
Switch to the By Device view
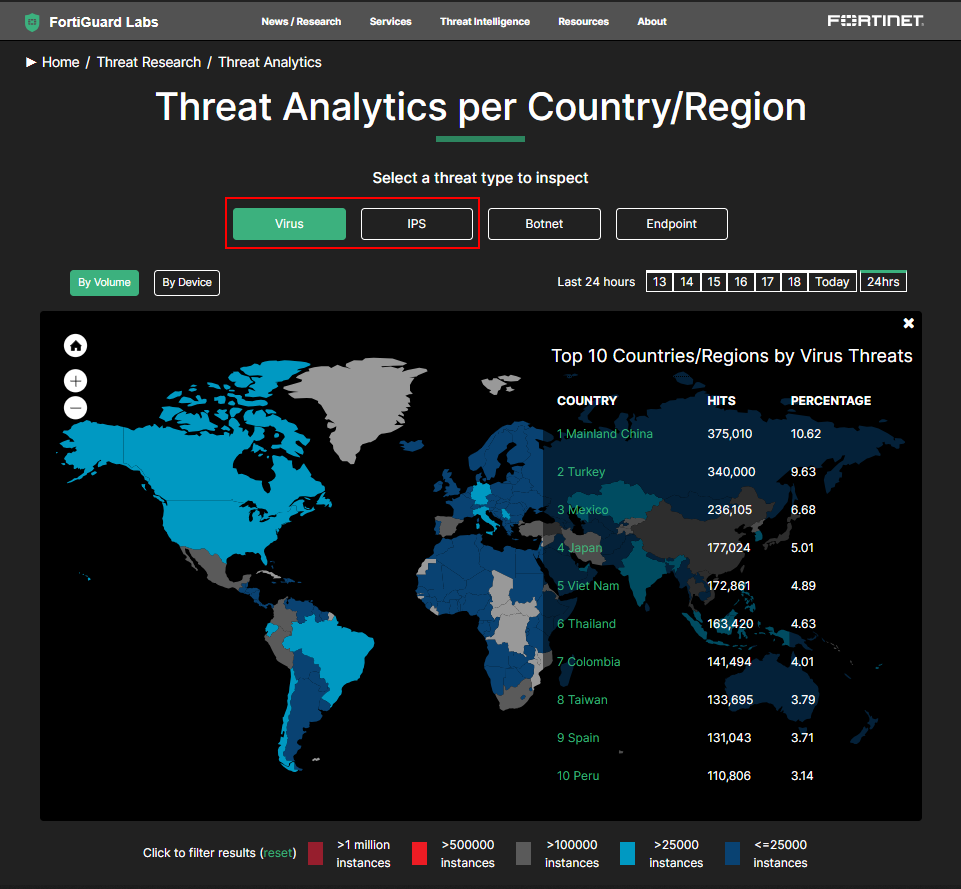pos(186,283)
